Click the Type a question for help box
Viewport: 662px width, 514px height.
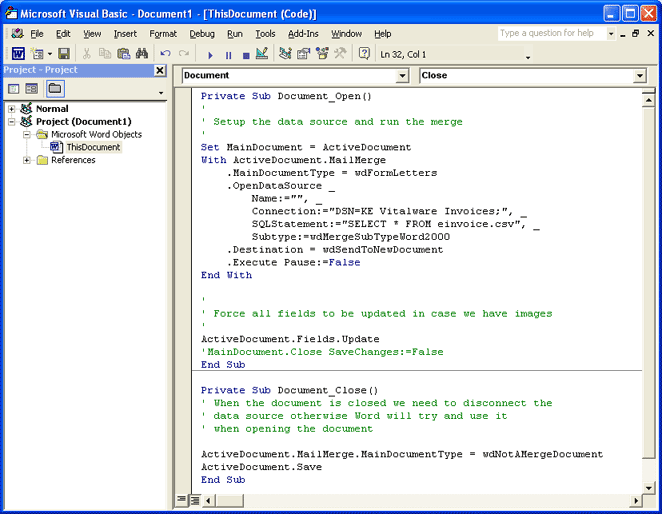coord(552,33)
